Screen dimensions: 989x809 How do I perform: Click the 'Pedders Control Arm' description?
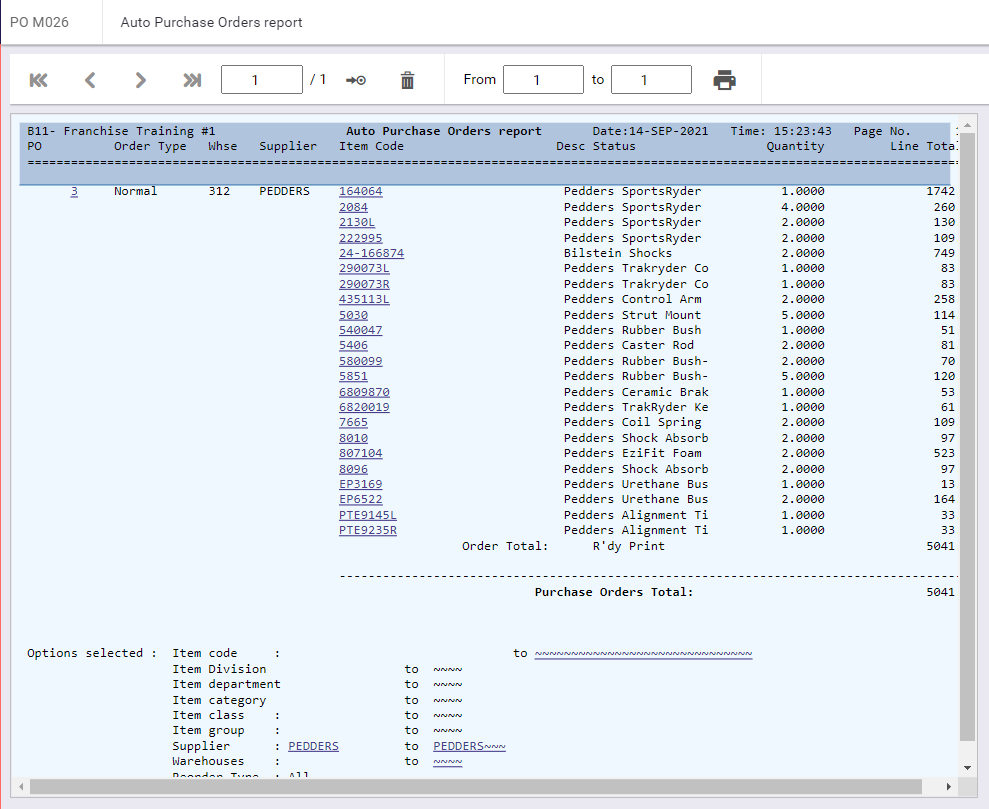(x=632, y=299)
